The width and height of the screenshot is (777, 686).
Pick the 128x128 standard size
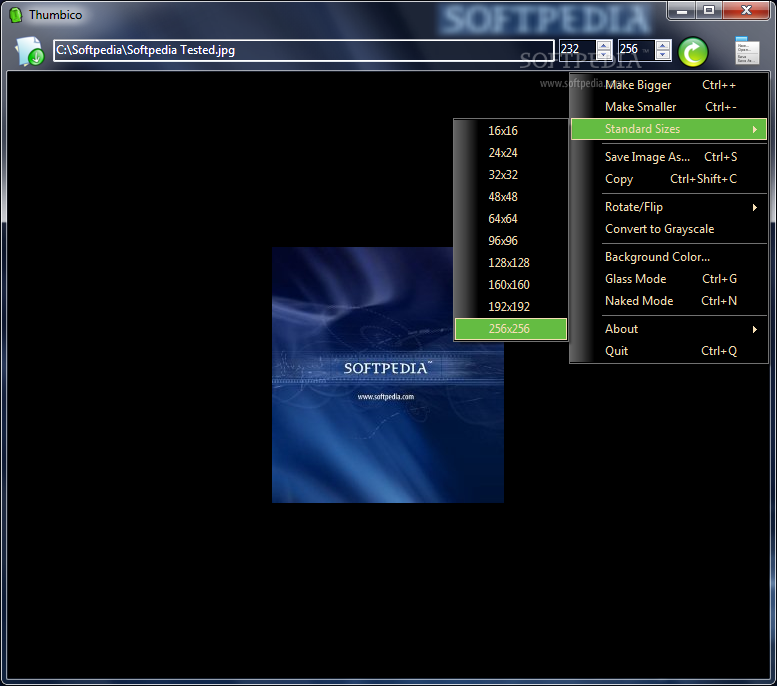point(510,262)
